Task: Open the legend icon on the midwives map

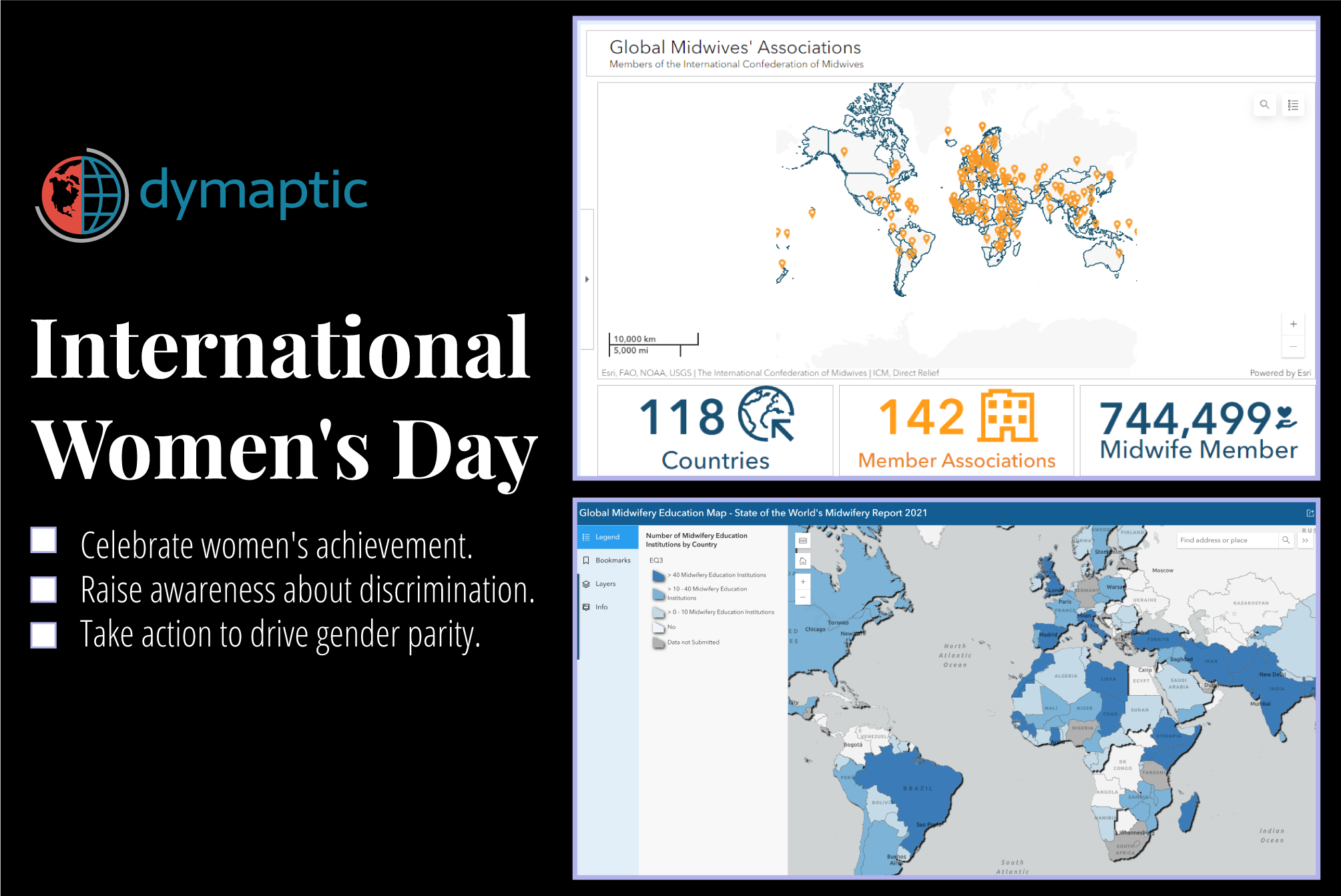Action: [x=1293, y=105]
